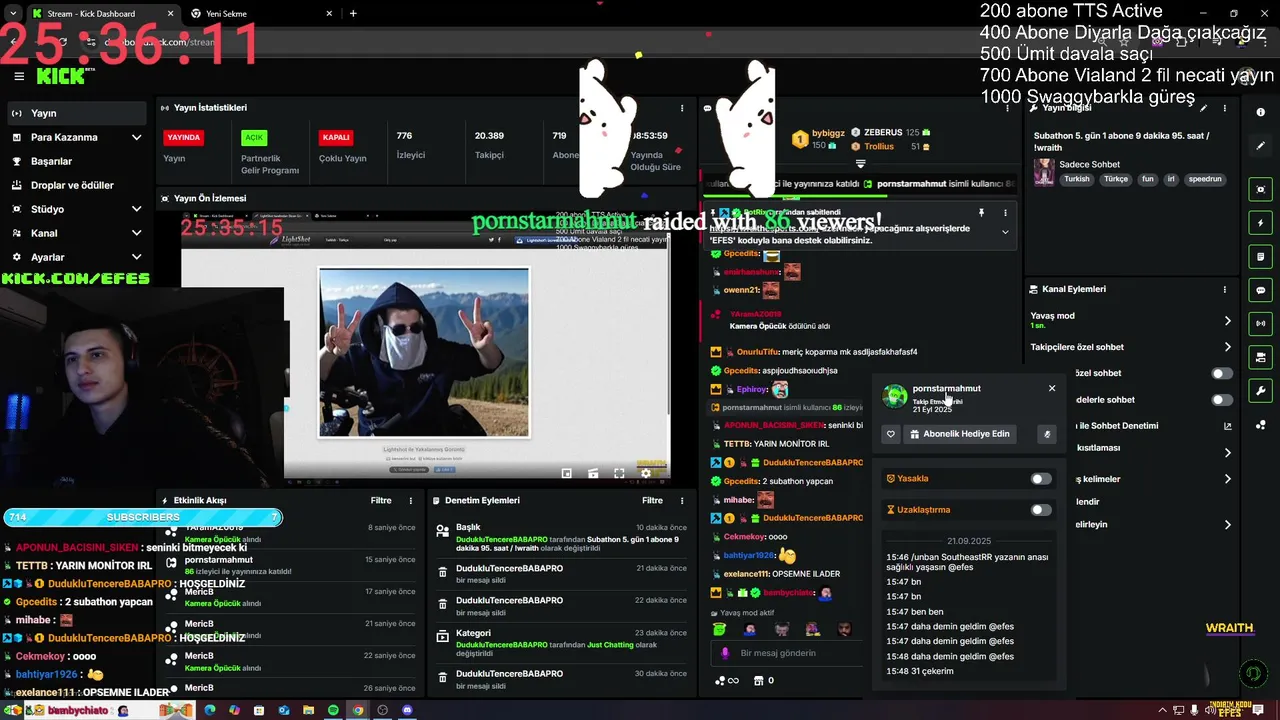Edit the stream info with pencil icon
The height and width of the screenshot is (720, 1280).
click(x=1204, y=108)
